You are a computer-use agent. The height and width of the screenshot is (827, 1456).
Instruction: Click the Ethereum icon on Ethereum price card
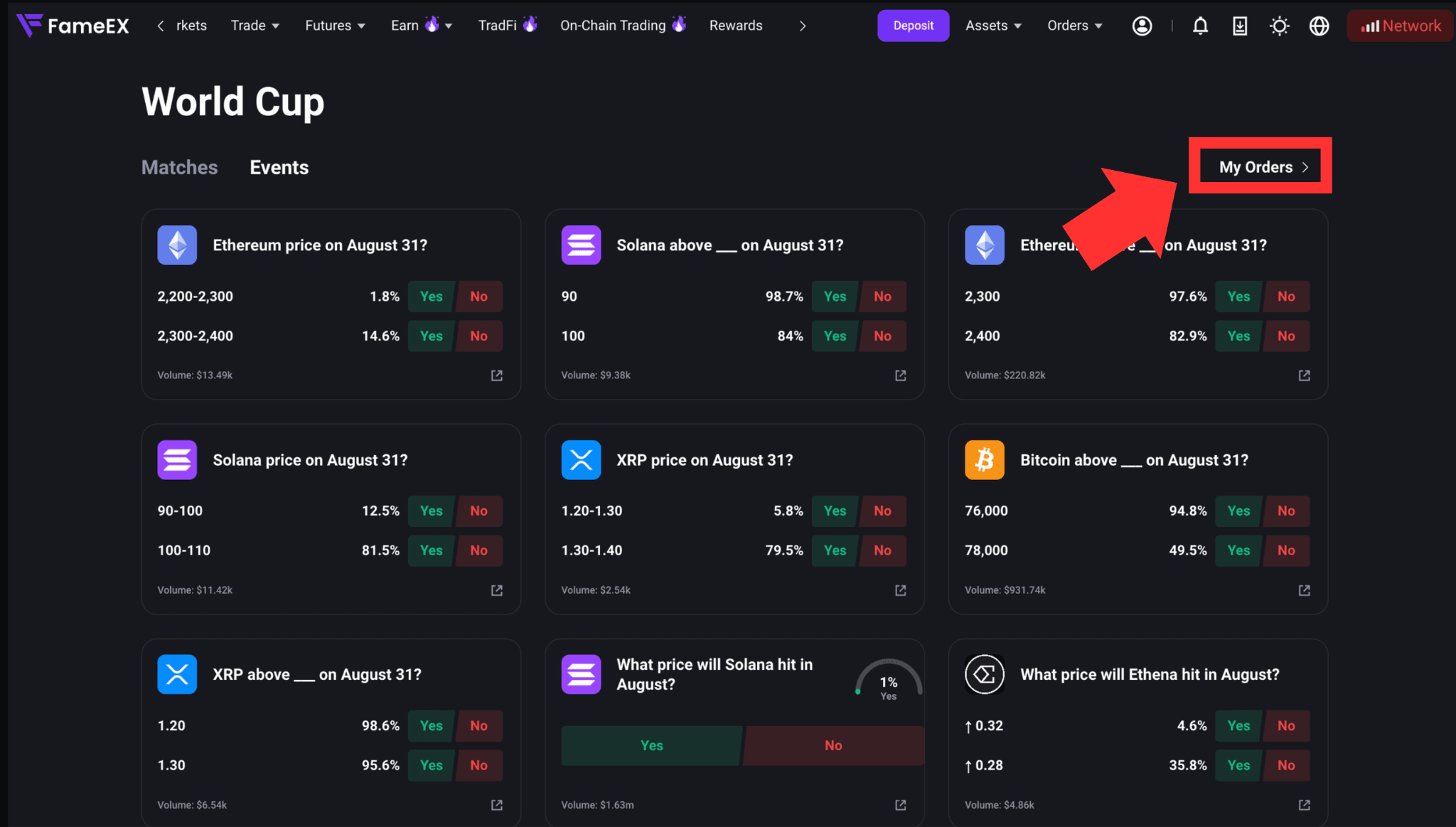(x=177, y=245)
